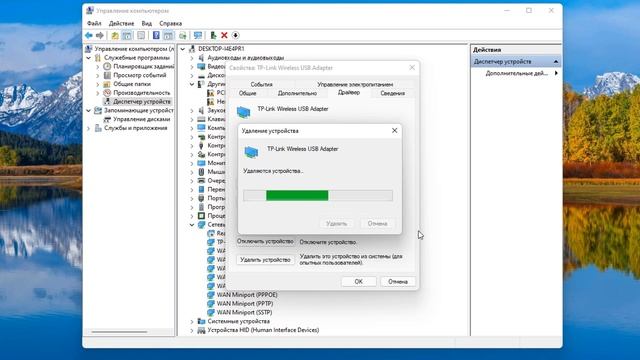Click the Update driver green arrow toolbar icon
The width and height of the screenshot is (640, 360).
click(x=213, y=36)
